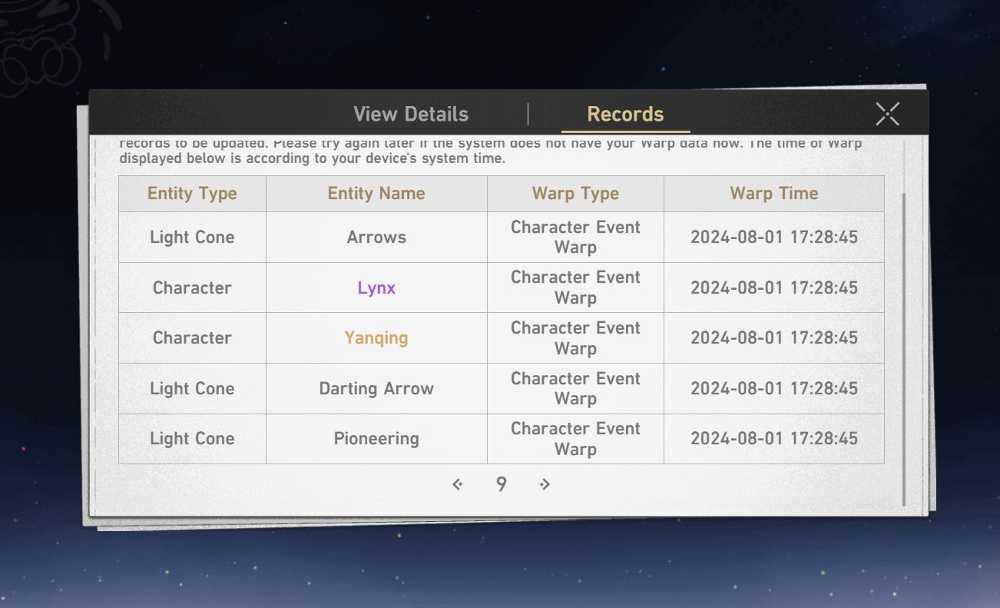Click the Light Cone cell beside Arrows
This screenshot has height=608, width=1000.
192,237
